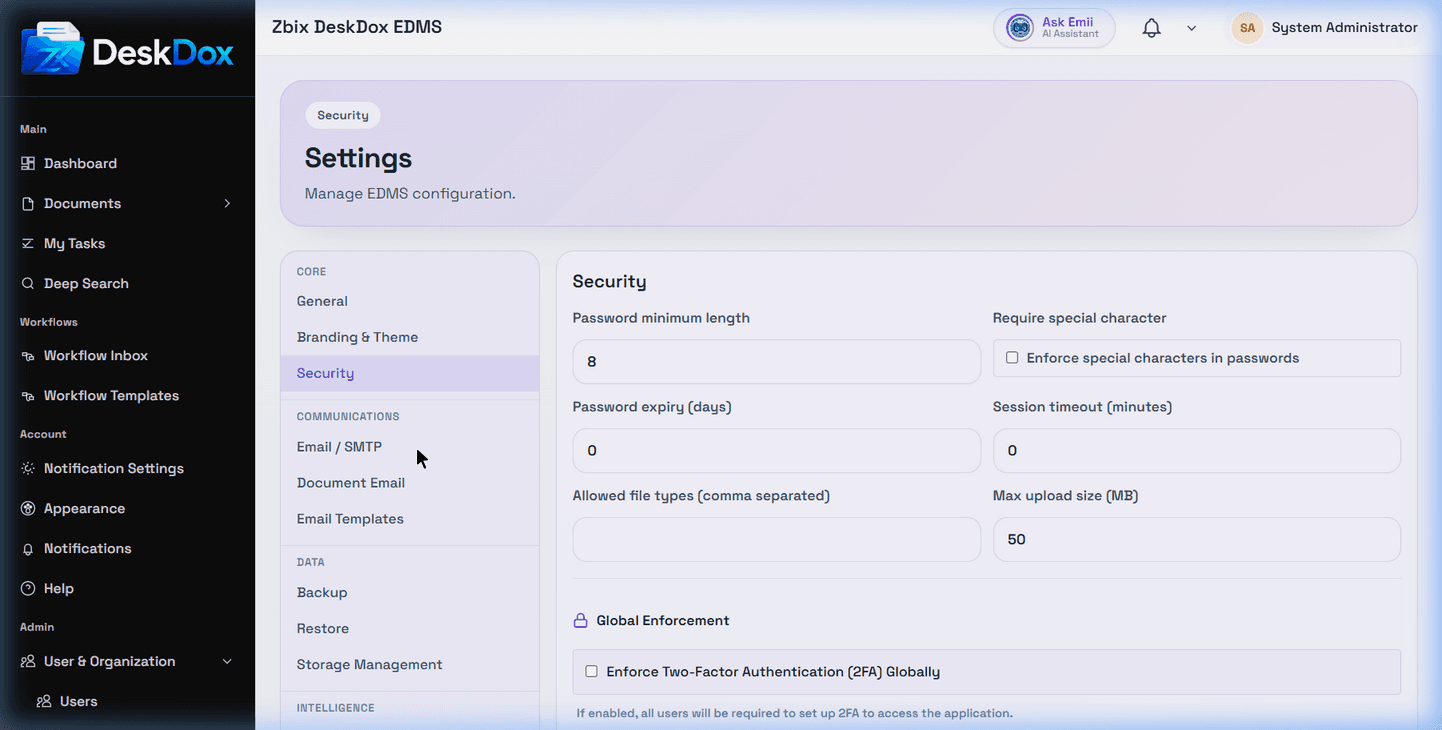The image size is (1442, 730).
Task: Click the Max upload size field
Action: (1196, 539)
